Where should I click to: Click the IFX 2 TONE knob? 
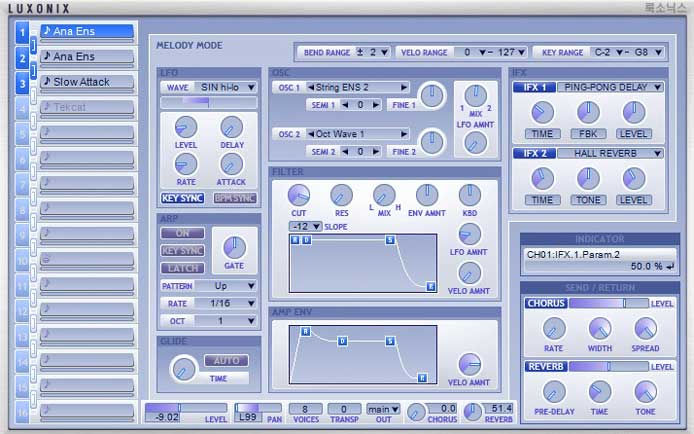coord(588,179)
